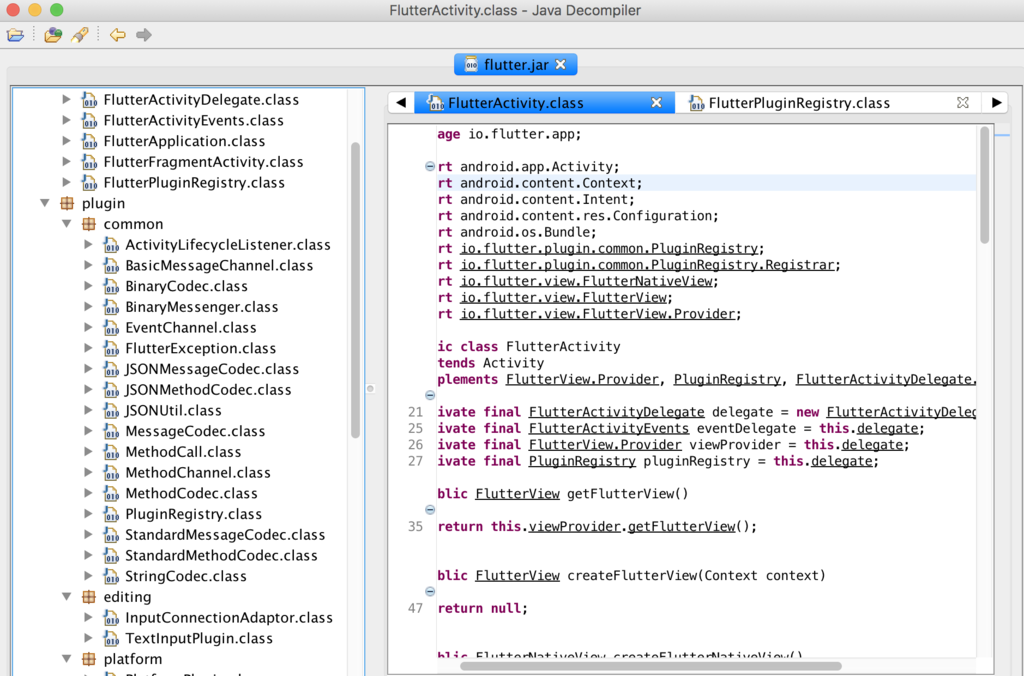Expand FlutterActivityEvents.class node

tap(67, 120)
